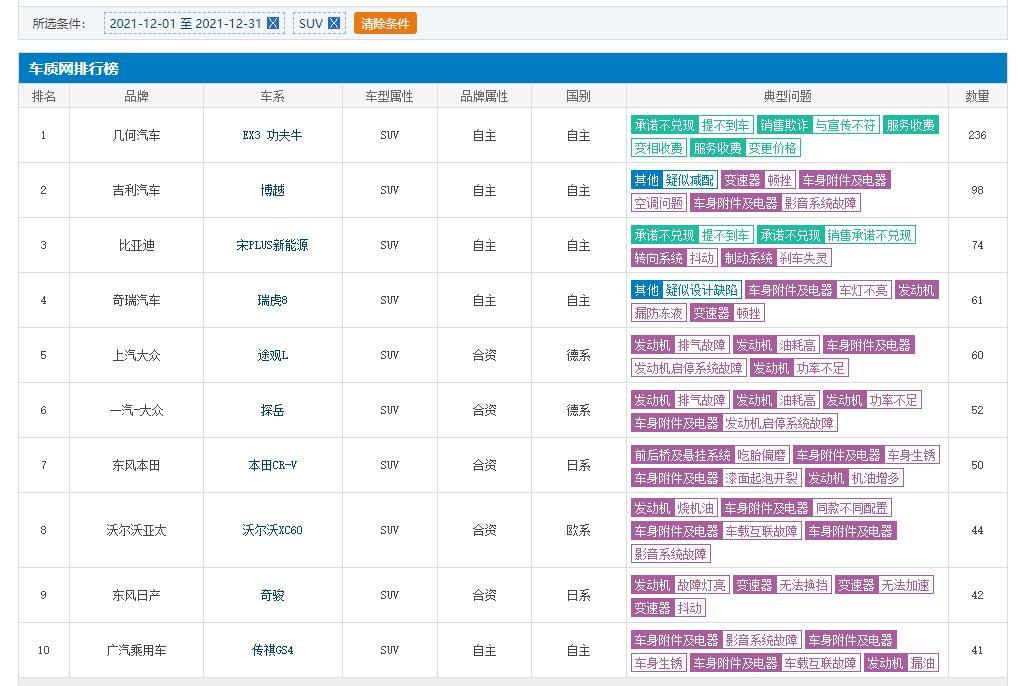Select the 东风本田 brand cell
Screen dimensions: 1018x686
(x=136, y=465)
